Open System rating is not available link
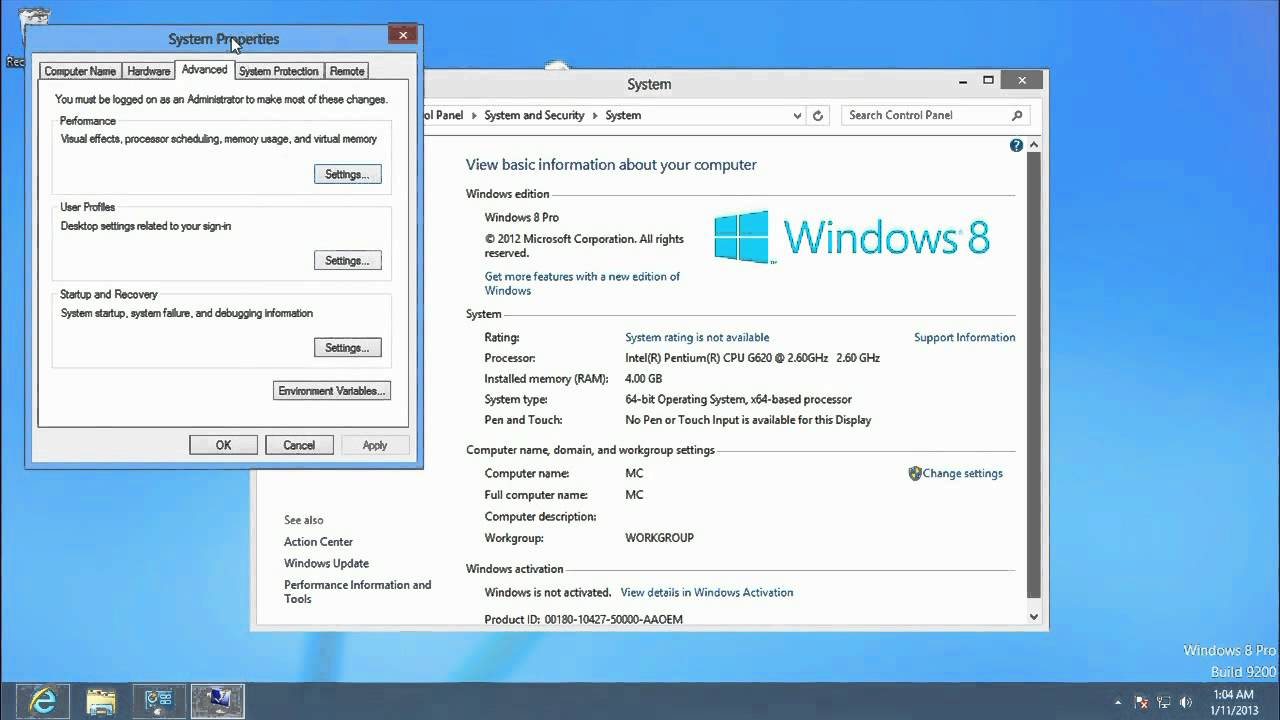 pyautogui.click(x=697, y=337)
